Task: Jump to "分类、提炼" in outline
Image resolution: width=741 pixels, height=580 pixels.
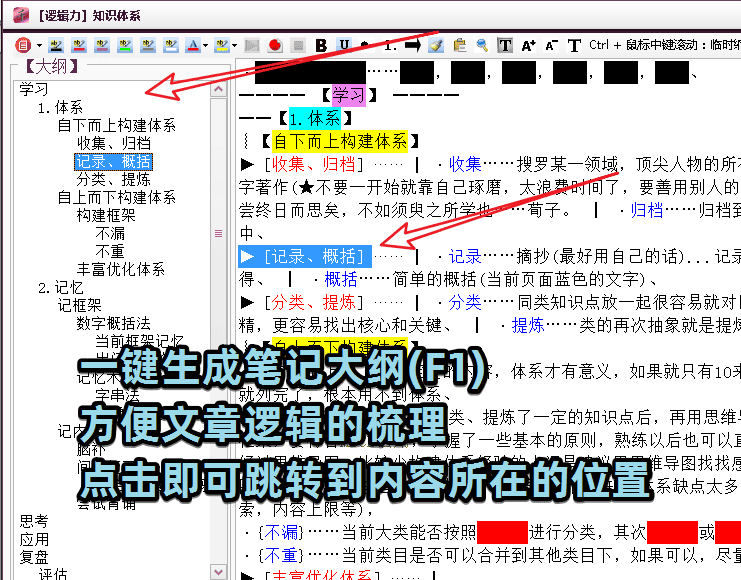Action: 113,179
